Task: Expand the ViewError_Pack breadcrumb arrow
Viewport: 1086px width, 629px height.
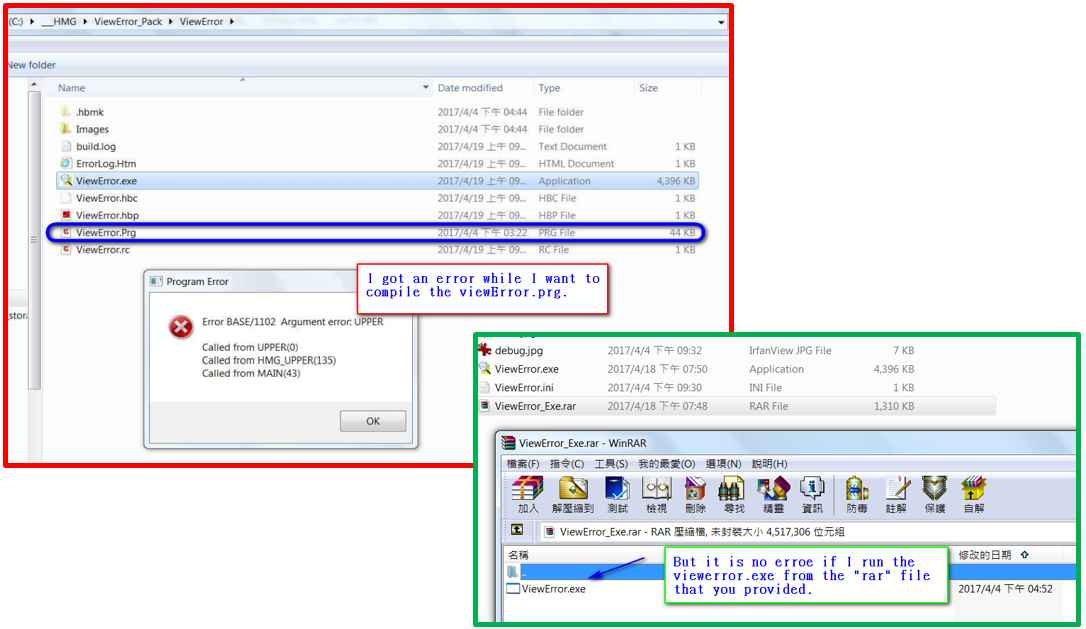Action: [171, 22]
